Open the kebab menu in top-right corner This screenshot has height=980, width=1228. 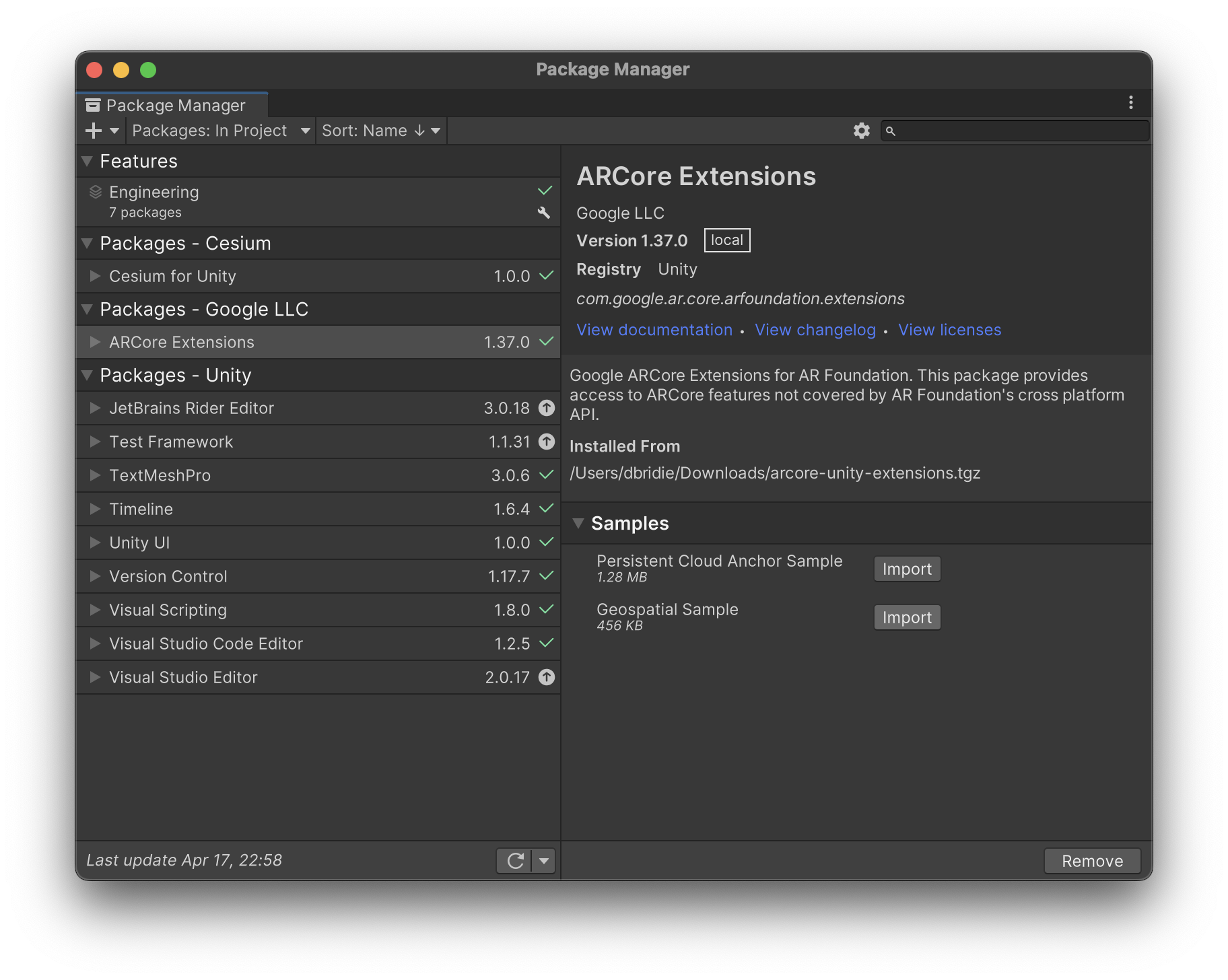[x=1131, y=102]
